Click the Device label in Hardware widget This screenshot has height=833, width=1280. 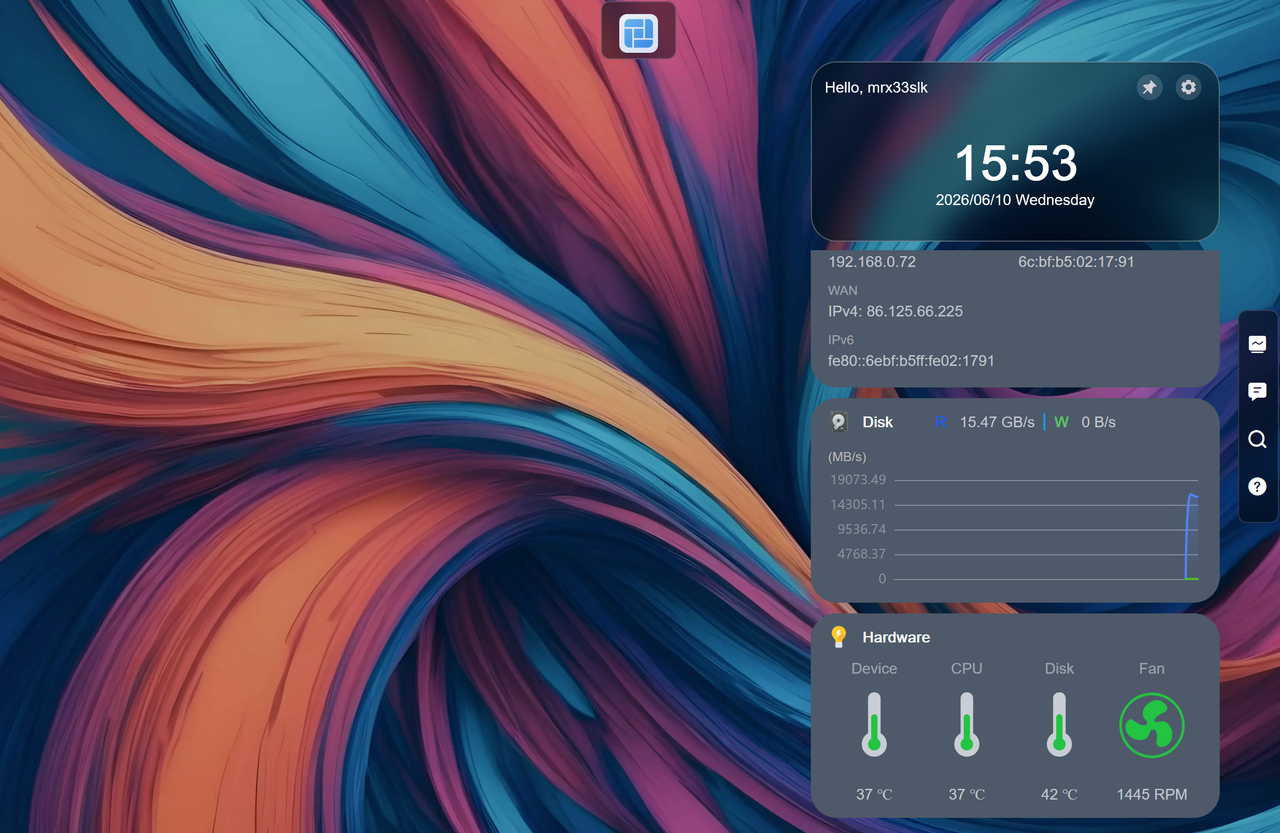tap(874, 668)
